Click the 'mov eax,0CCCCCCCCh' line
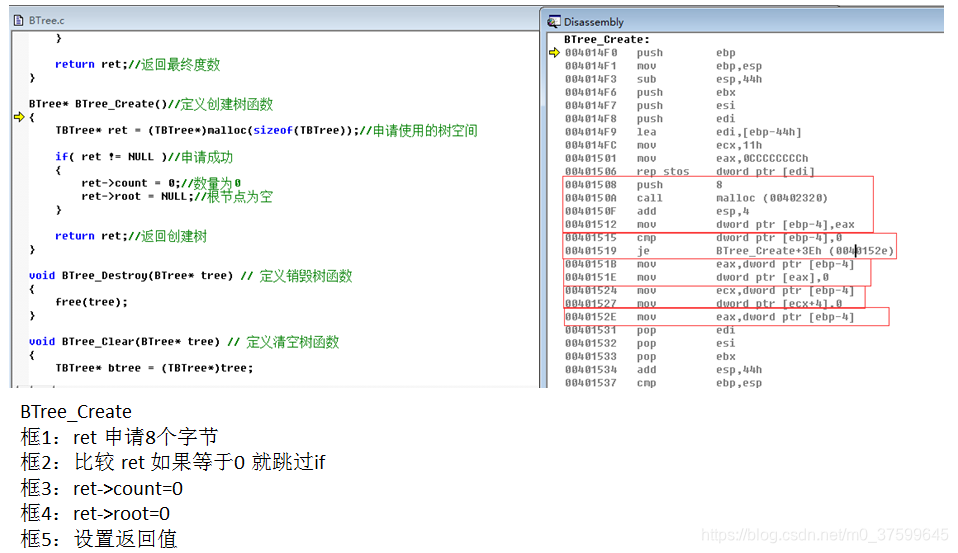This screenshot has height=553, width=958. (686, 159)
